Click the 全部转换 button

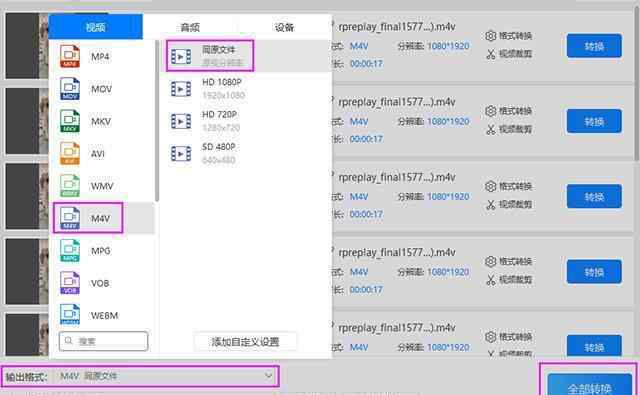click(589, 385)
